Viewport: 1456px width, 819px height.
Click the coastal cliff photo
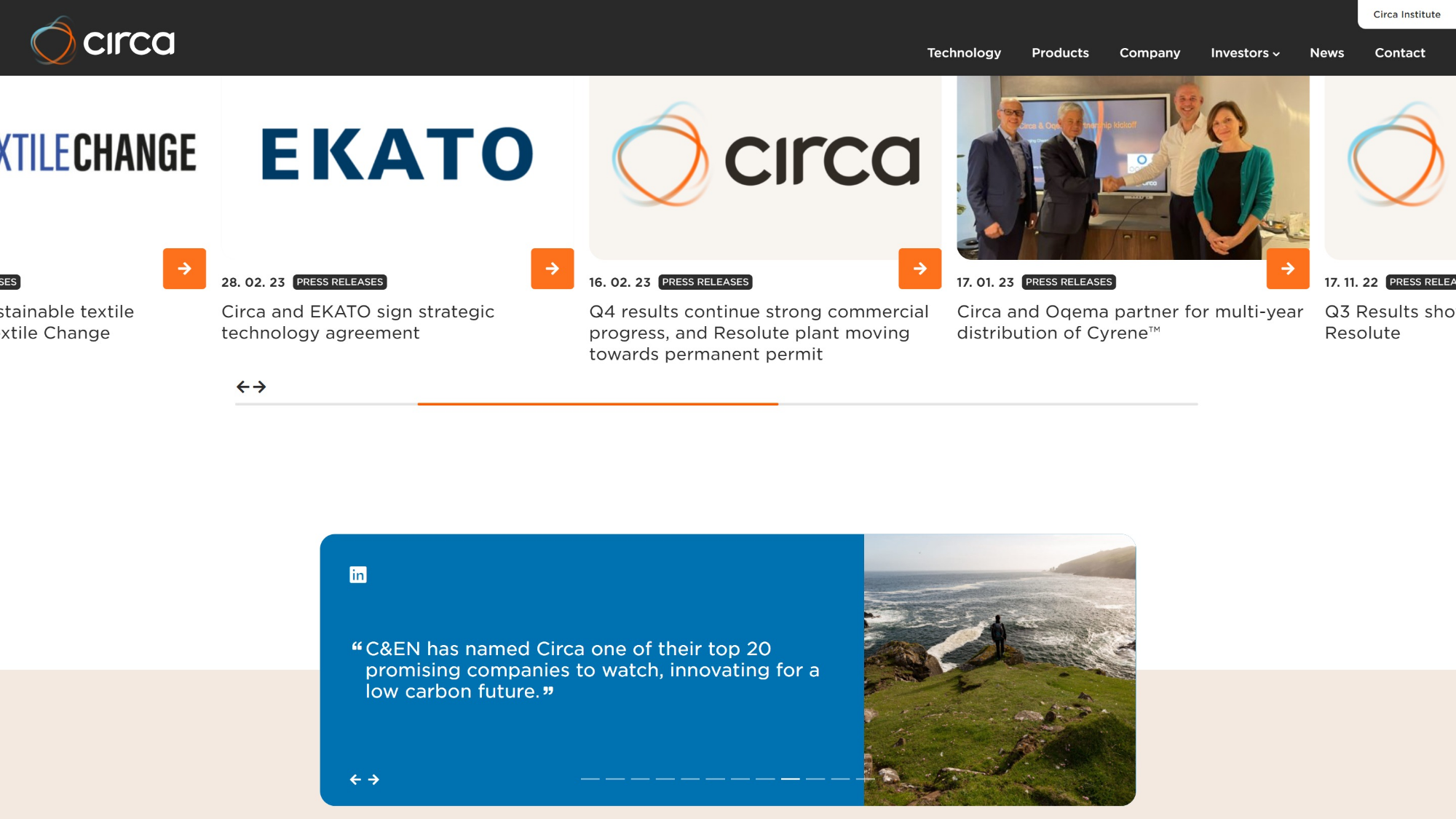(1000, 670)
